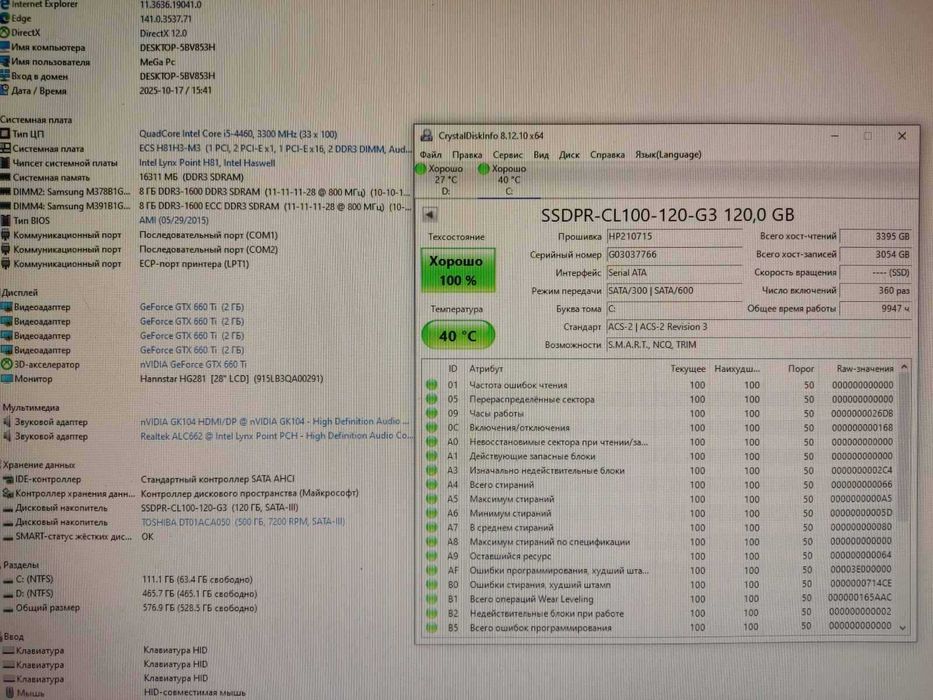Click the Монитор icon
Screen dimensions: 933x700
click(7, 379)
